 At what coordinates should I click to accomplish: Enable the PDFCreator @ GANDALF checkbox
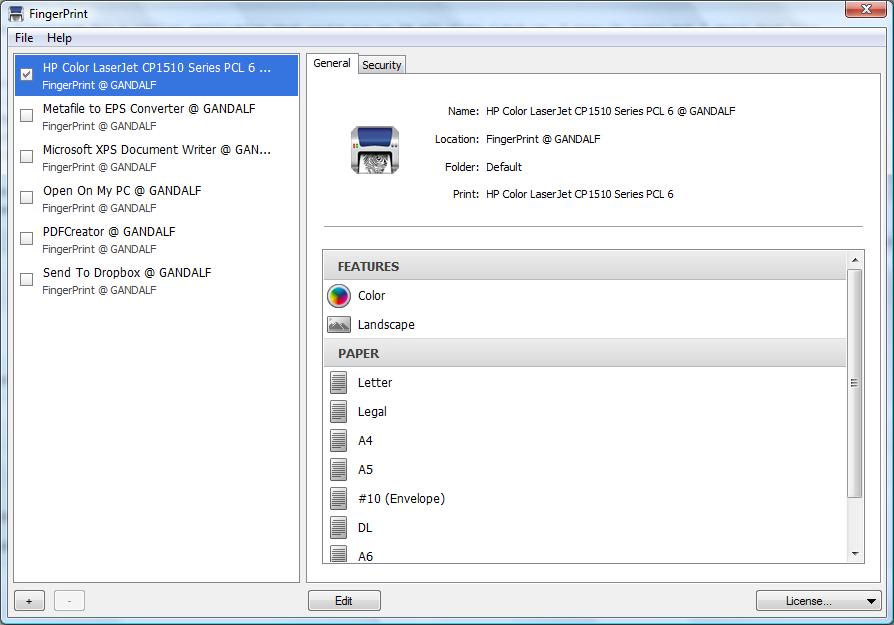[x=27, y=239]
